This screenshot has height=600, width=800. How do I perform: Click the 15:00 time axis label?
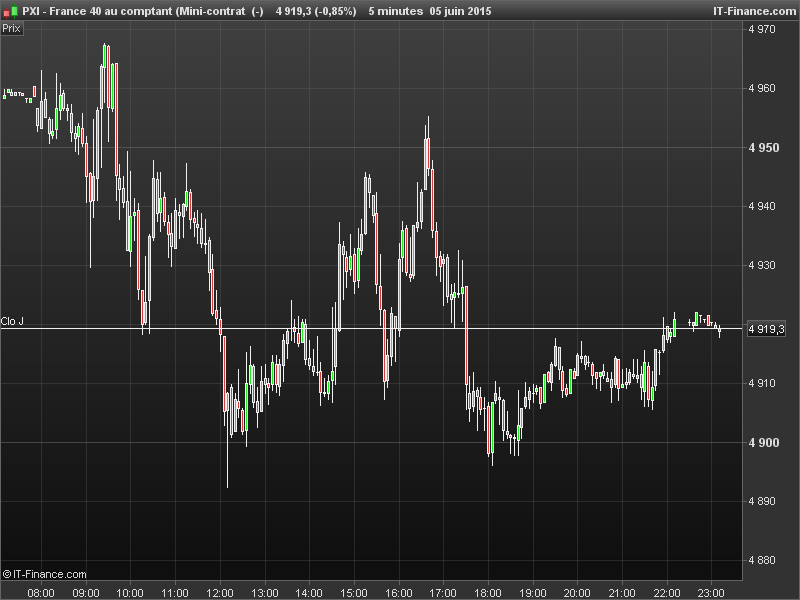(354, 593)
